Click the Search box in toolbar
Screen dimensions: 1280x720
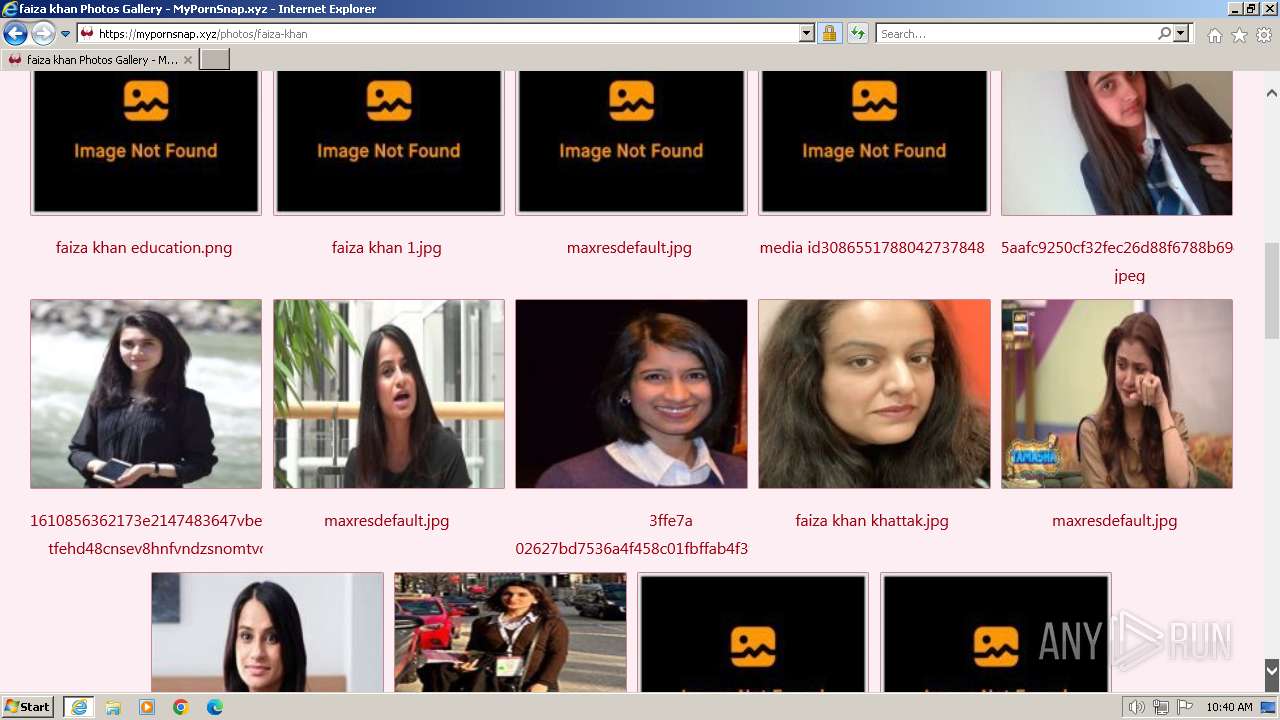pyautogui.click(x=1016, y=33)
